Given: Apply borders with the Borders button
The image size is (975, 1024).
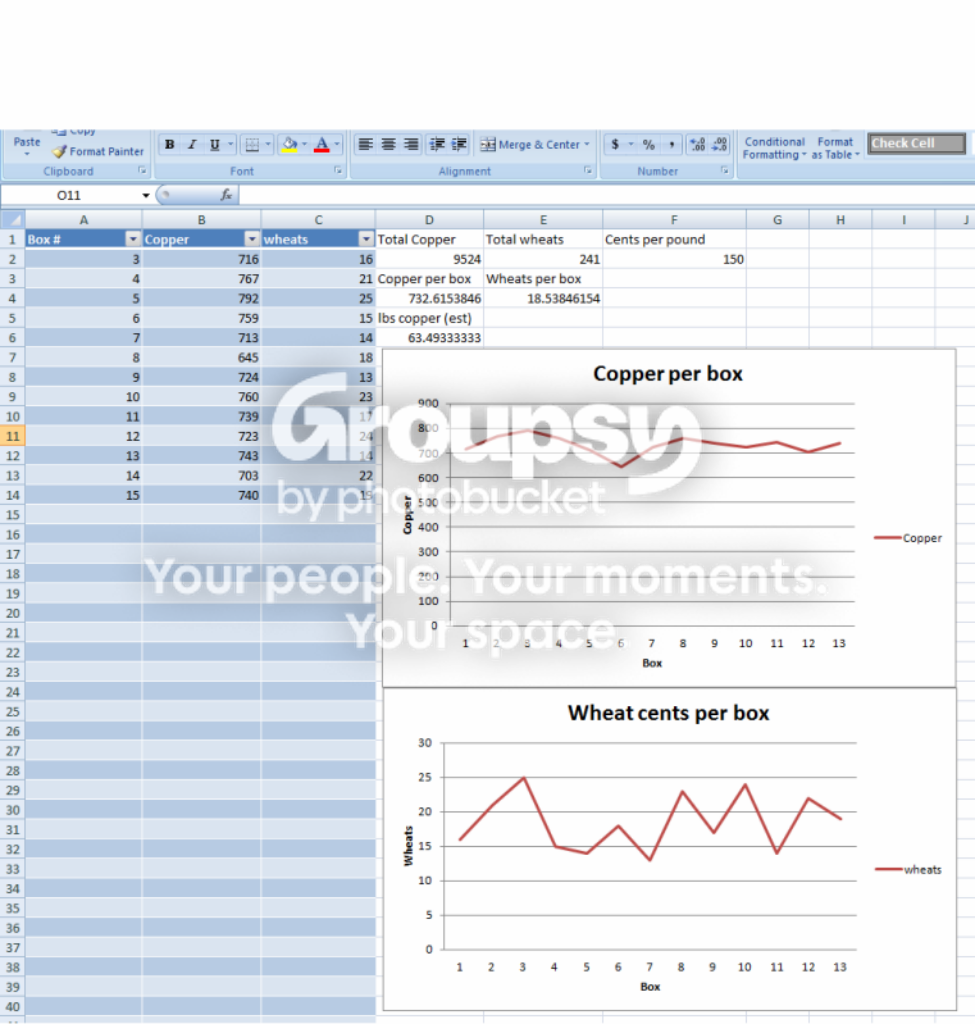Looking at the screenshot, I should [x=252, y=145].
